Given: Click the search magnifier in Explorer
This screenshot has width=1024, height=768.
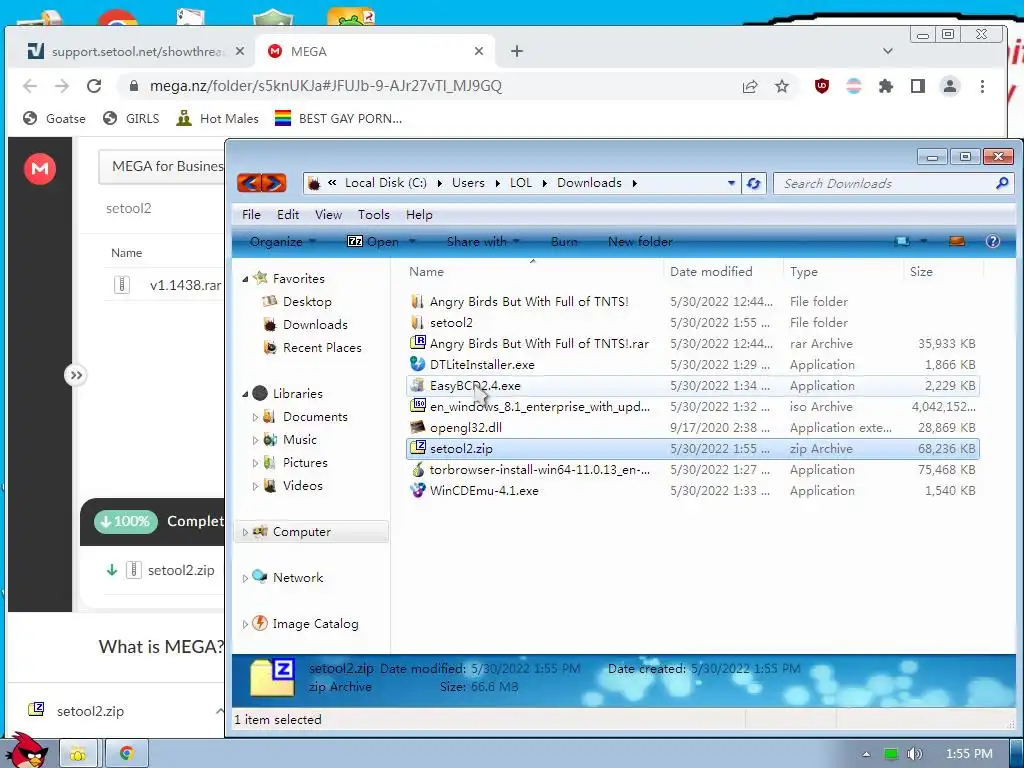Looking at the screenshot, I should click(1002, 184).
